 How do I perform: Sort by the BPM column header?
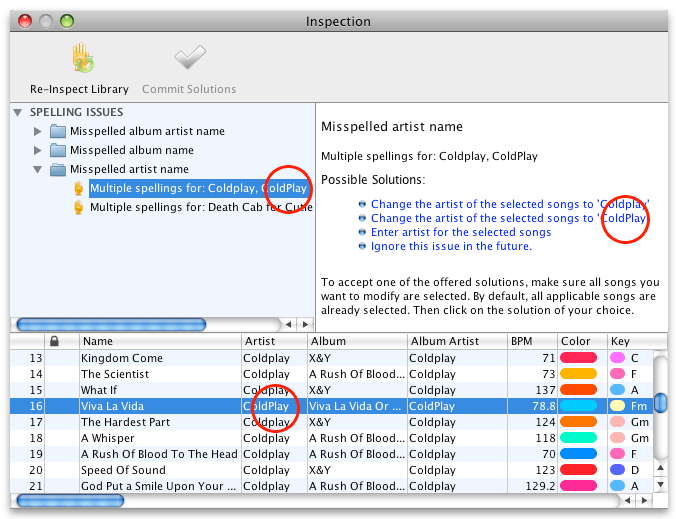pyautogui.click(x=532, y=341)
